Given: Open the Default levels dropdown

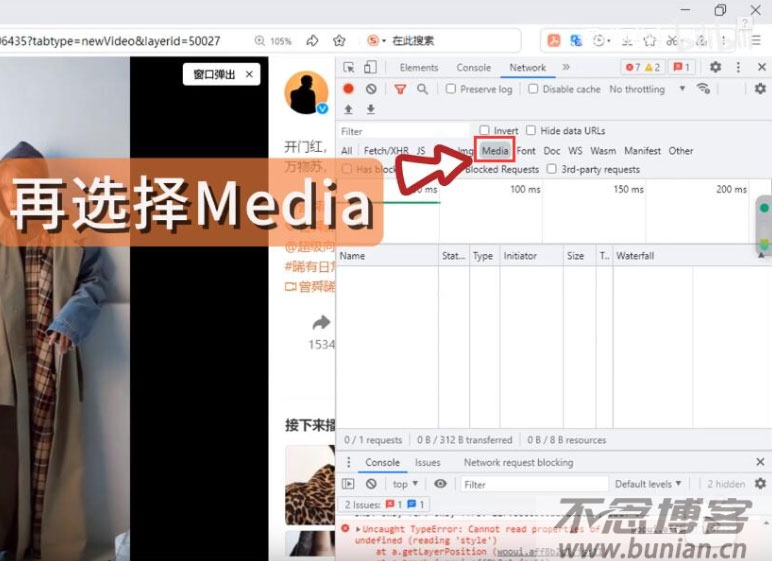Looking at the screenshot, I should tap(648, 484).
